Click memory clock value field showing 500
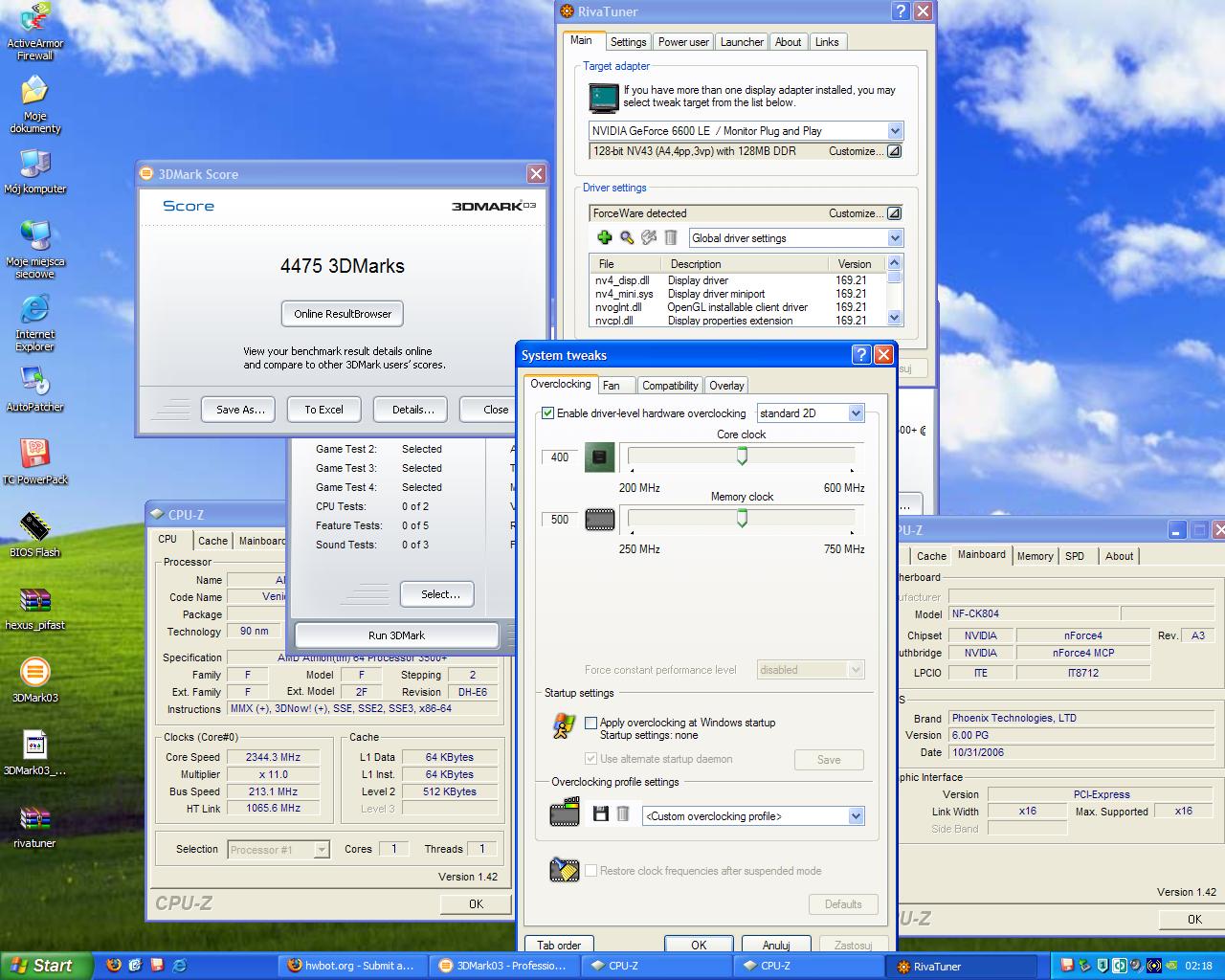 [x=560, y=520]
